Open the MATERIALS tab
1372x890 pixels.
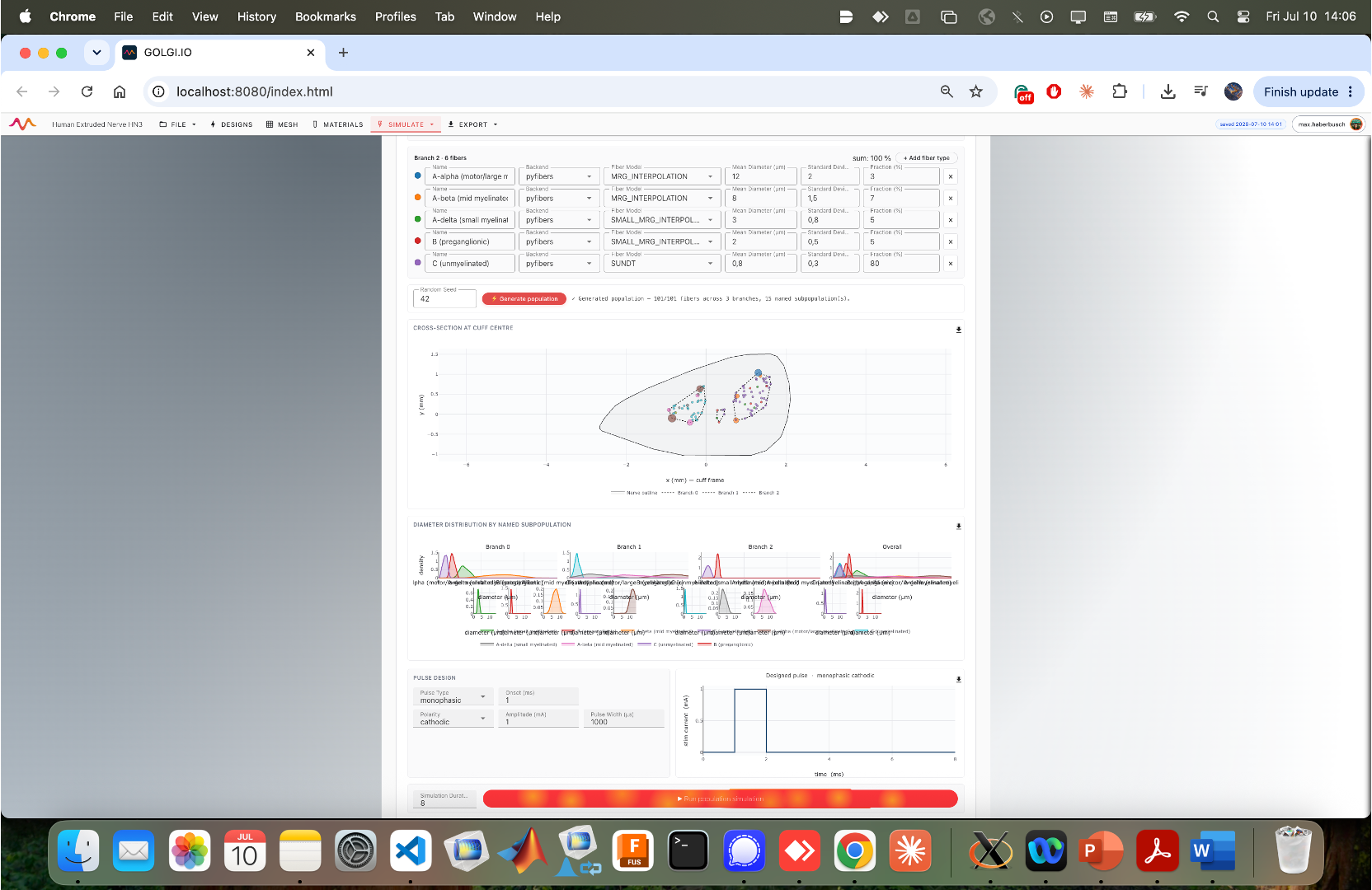(338, 124)
